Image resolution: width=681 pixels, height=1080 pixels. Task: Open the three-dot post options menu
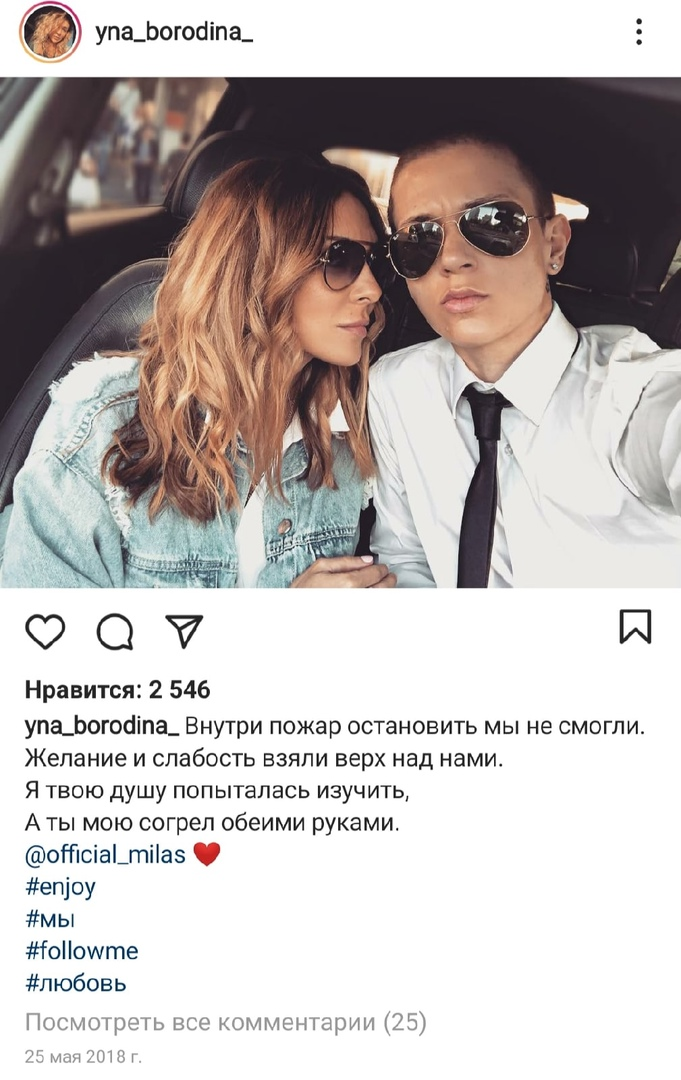click(x=639, y=32)
